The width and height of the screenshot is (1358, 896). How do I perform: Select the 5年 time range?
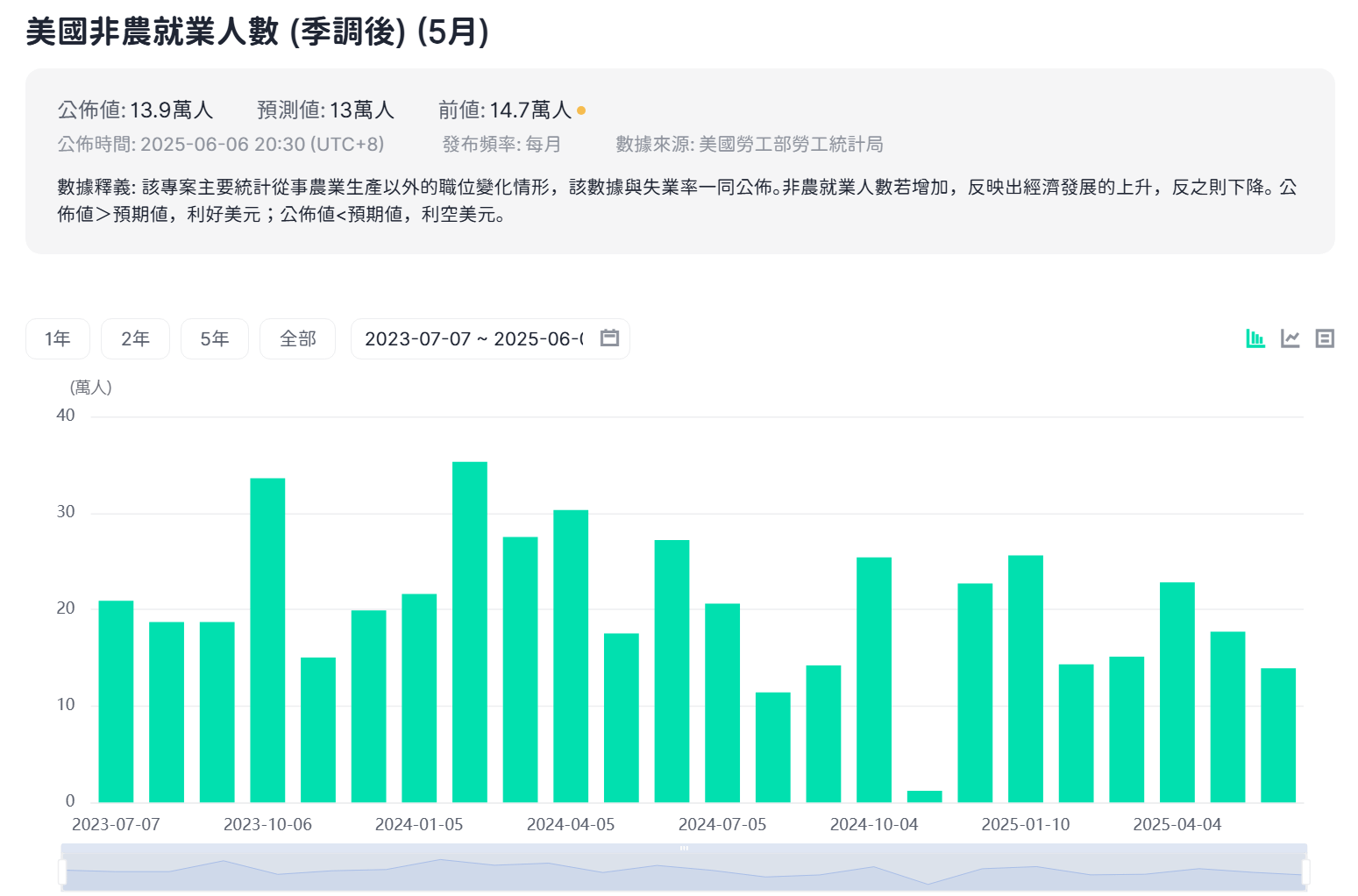[x=215, y=338]
